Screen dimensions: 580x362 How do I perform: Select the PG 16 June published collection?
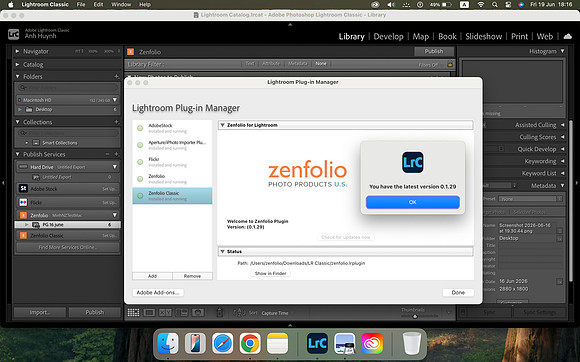67,224
